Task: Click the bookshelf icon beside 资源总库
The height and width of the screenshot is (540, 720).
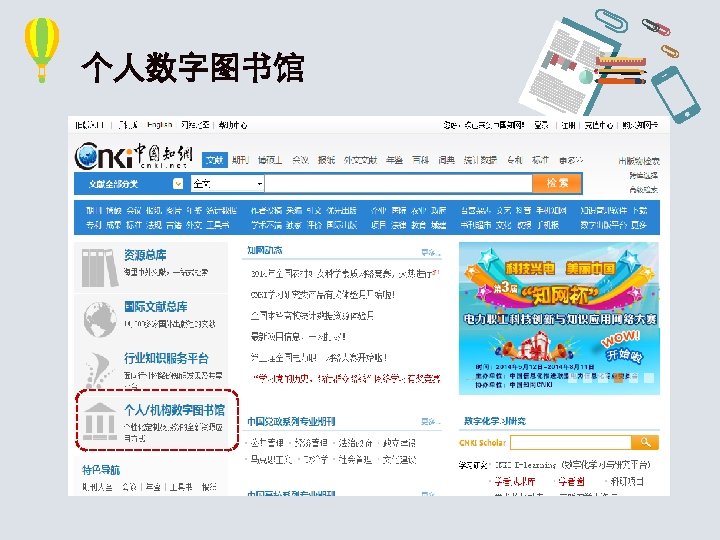Action: point(100,268)
